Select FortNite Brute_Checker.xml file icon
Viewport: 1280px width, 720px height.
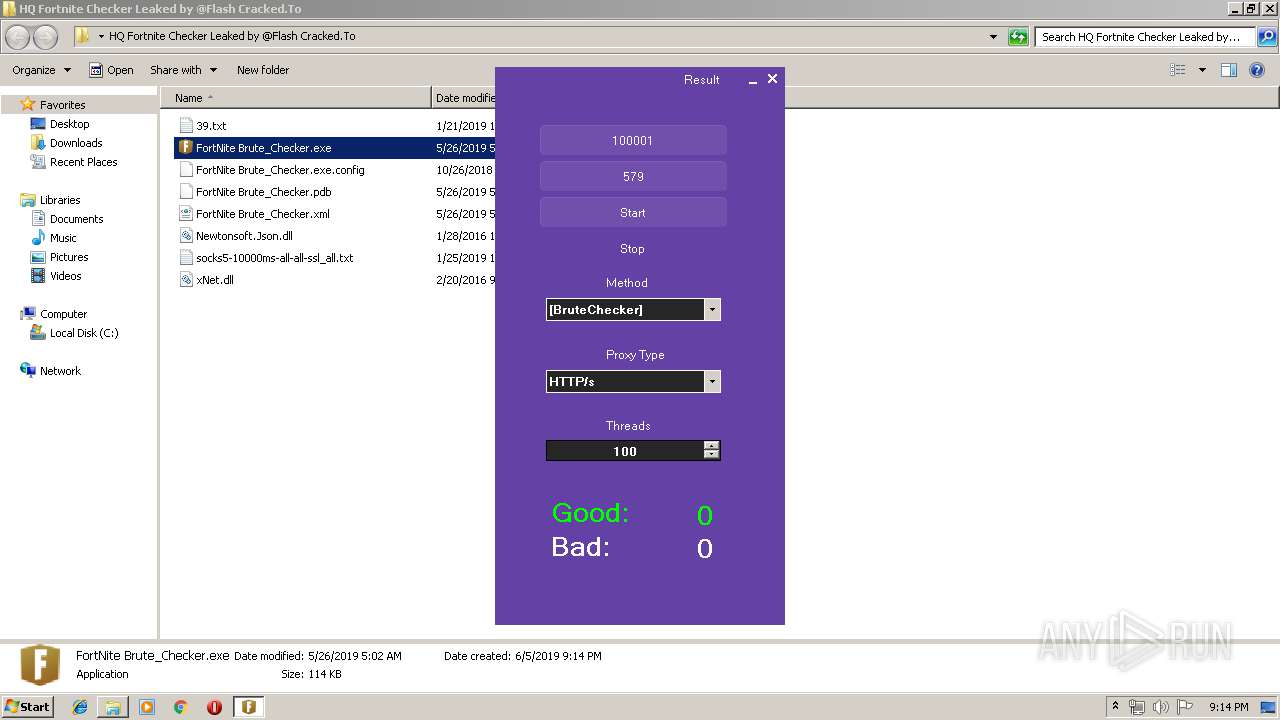pyautogui.click(x=185, y=214)
